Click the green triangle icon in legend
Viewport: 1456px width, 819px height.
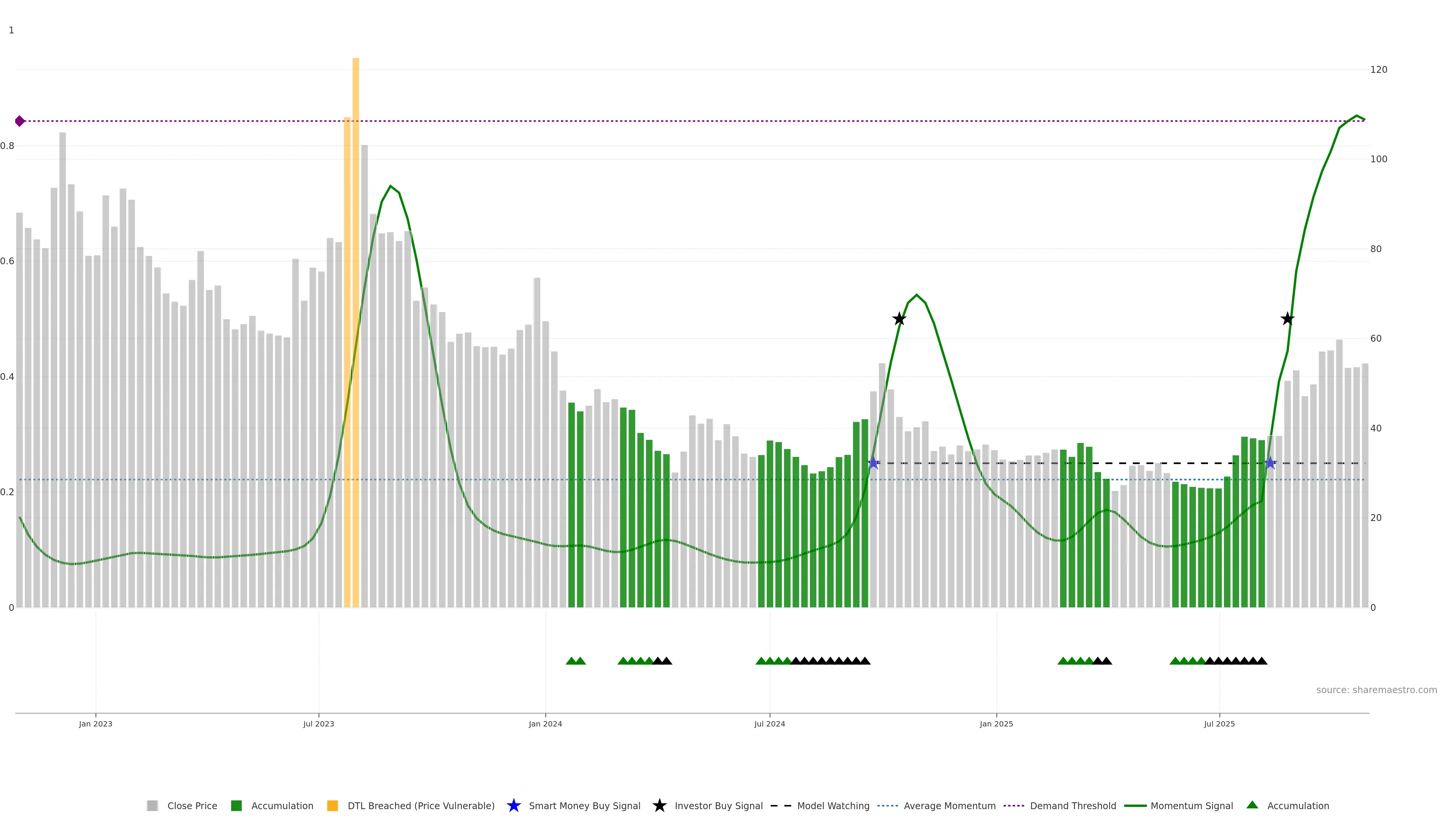(1252, 805)
